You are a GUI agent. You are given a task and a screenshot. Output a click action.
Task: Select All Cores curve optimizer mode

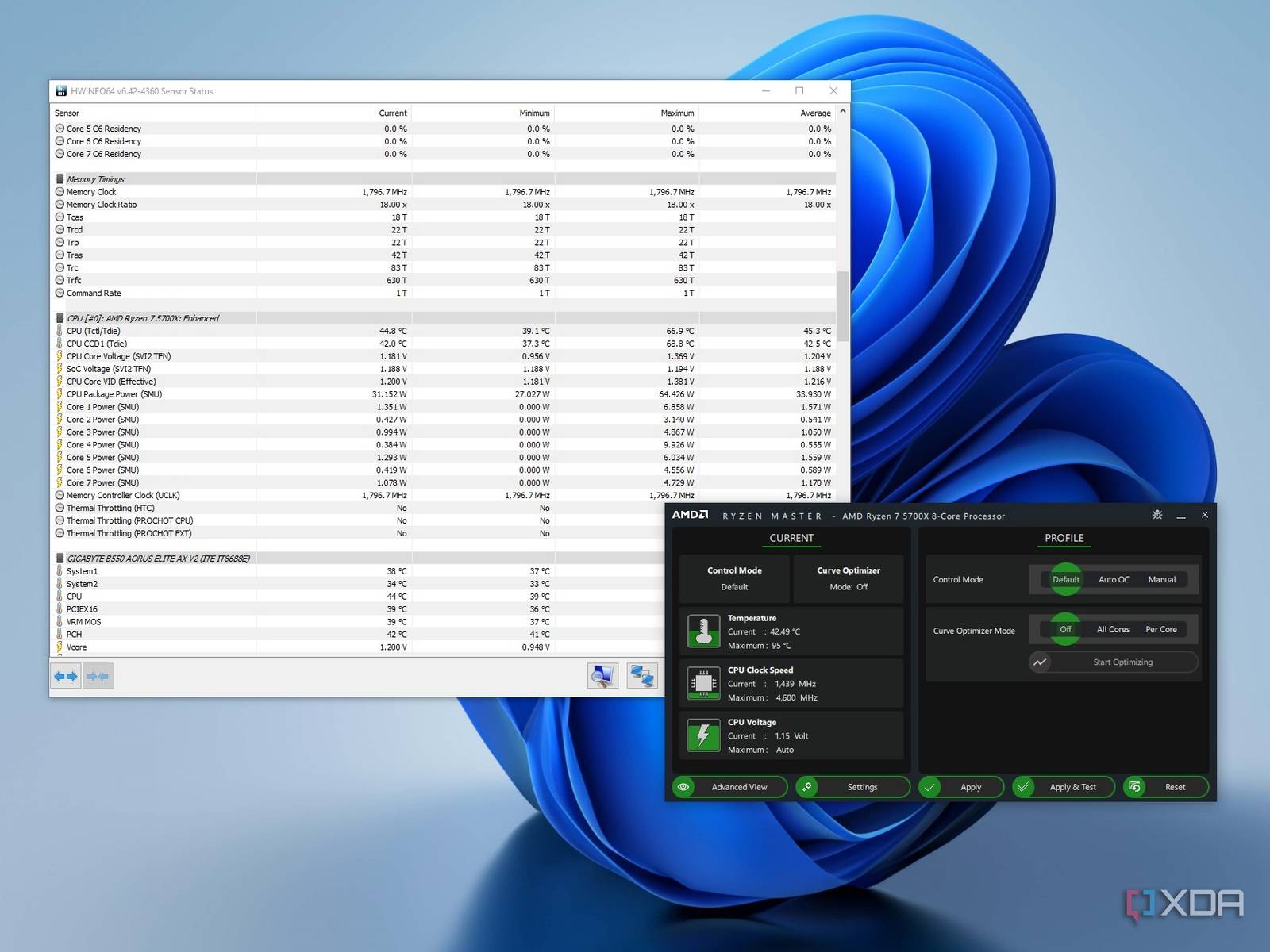(x=1113, y=630)
